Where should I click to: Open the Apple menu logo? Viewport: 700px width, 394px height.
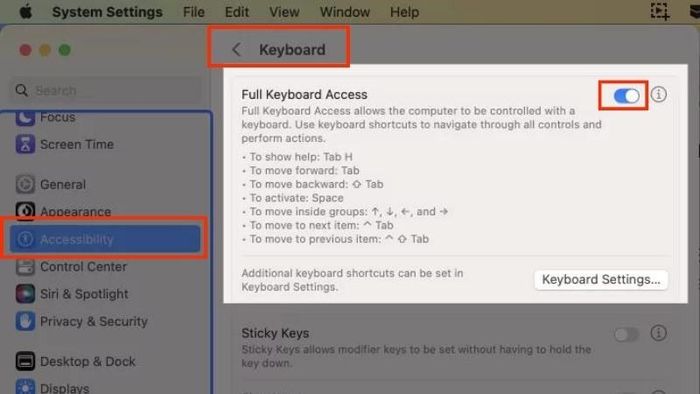(x=26, y=12)
